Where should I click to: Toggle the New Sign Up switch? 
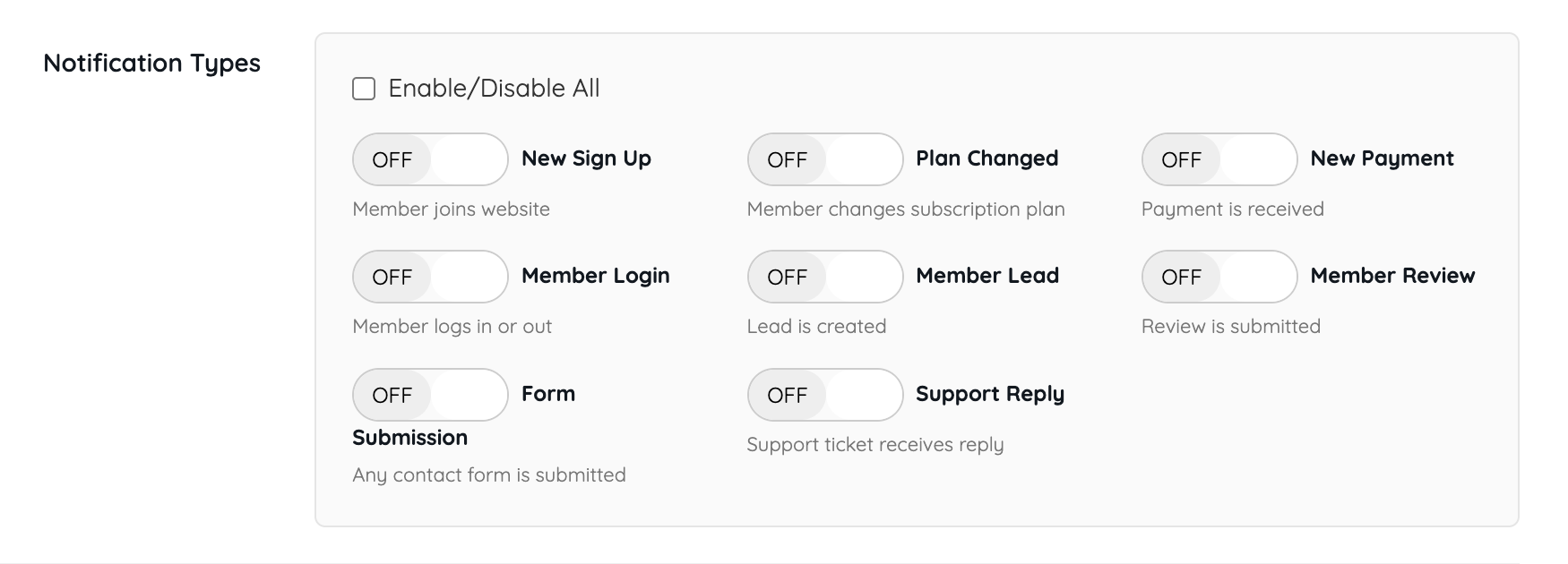[430, 159]
